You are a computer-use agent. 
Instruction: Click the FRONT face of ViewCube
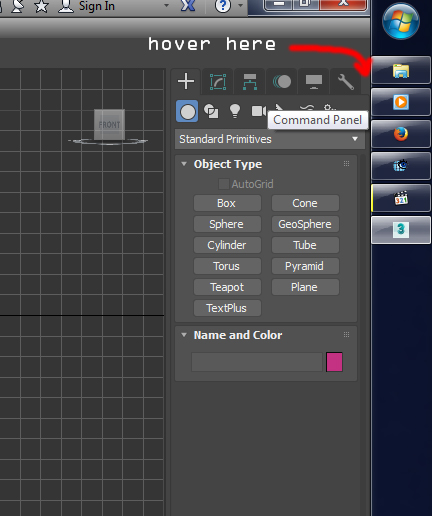coord(109,125)
